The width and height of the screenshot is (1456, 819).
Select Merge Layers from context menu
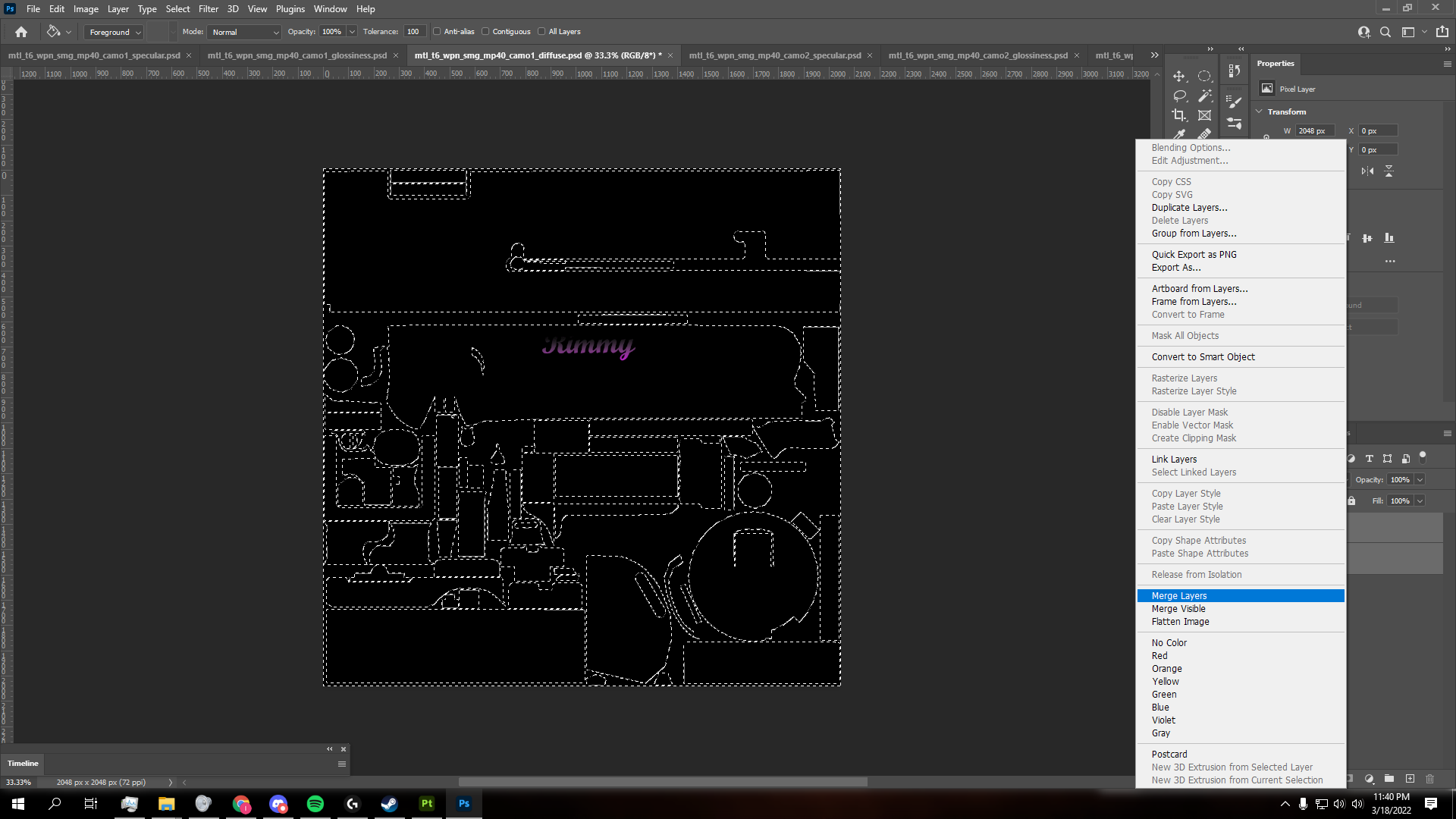(1179, 595)
